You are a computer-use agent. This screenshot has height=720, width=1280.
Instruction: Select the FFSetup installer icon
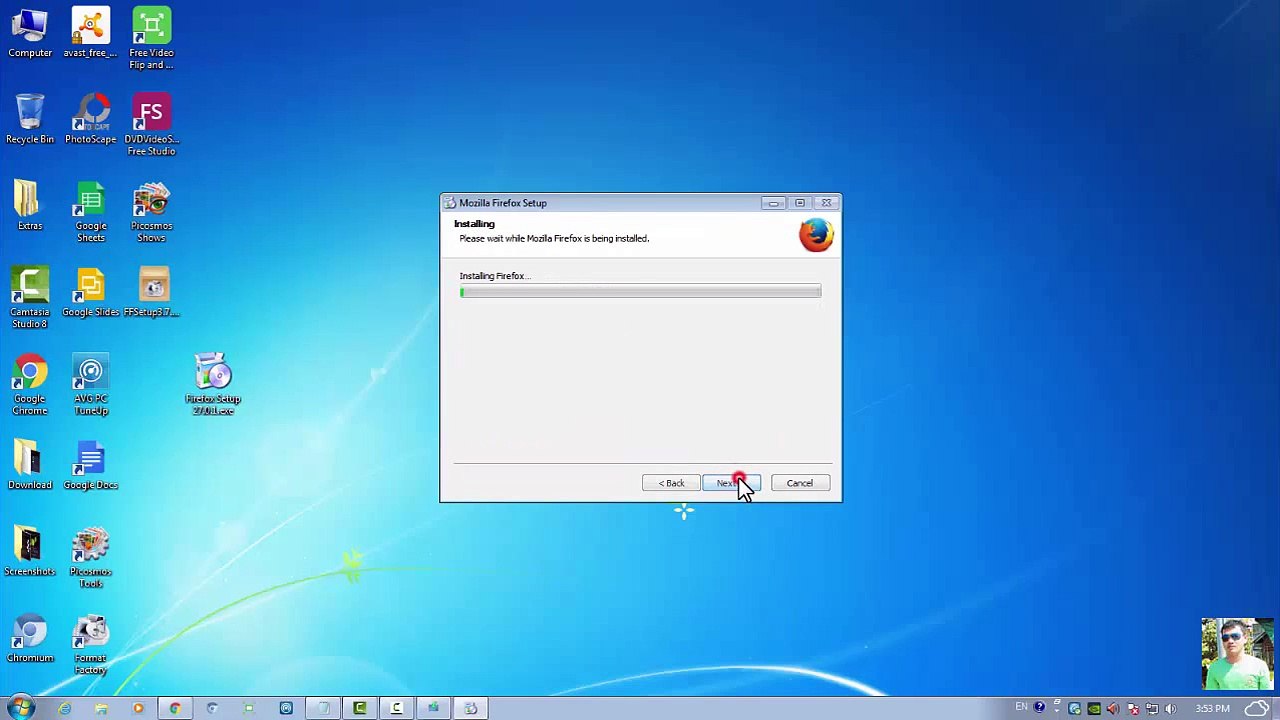(x=151, y=292)
